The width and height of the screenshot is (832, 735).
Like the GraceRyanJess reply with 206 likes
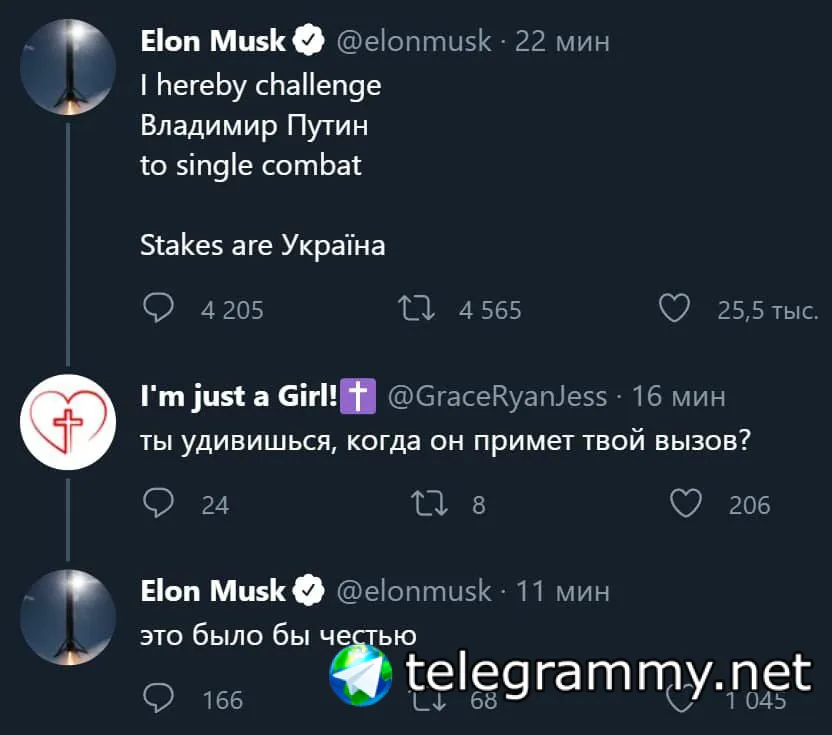[x=685, y=503]
